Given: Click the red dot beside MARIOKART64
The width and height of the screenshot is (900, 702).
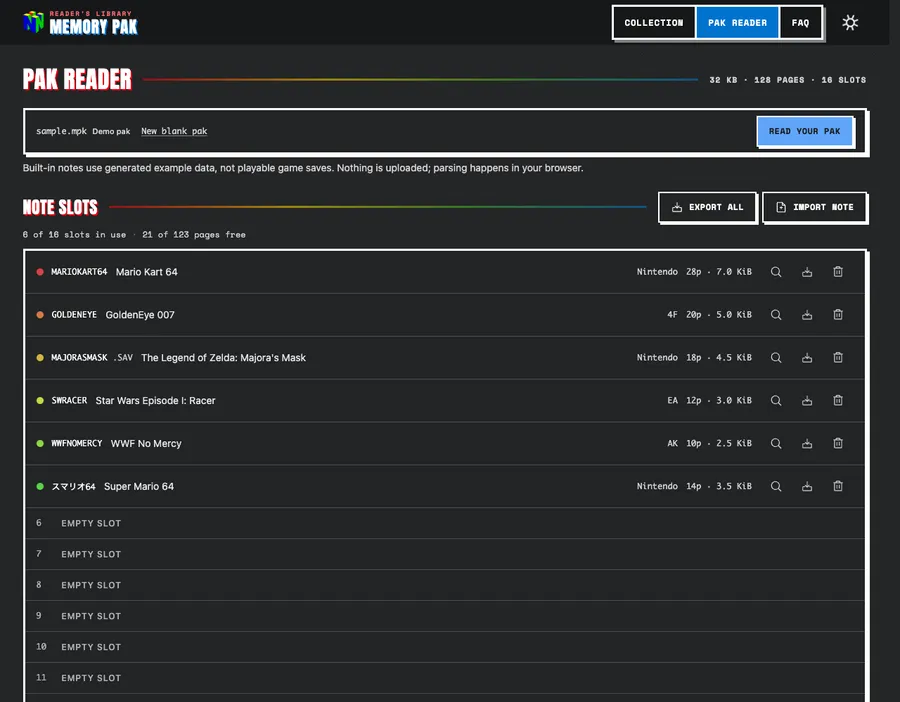Looking at the screenshot, I should (40, 272).
